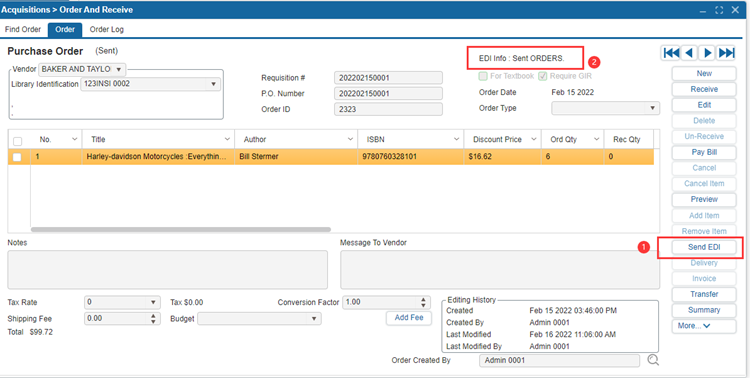Click the Edit button
Image resolution: width=750 pixels, height=378 pixels.
pos(704,105)
